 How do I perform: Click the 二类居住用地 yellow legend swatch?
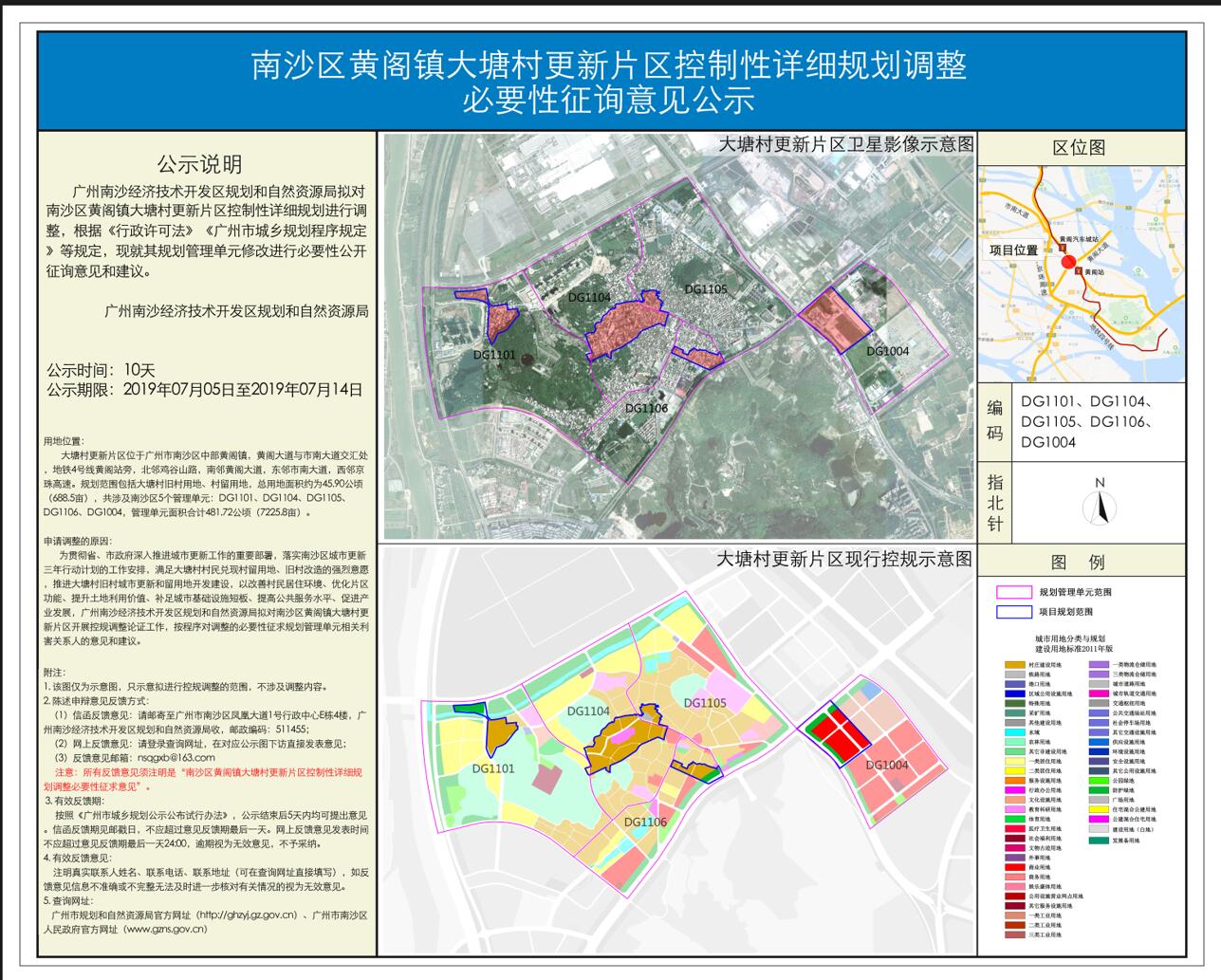tap(1015, 771)
